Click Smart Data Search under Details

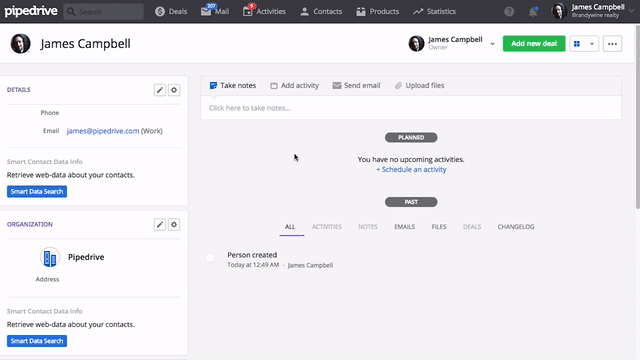pos(37,191)
